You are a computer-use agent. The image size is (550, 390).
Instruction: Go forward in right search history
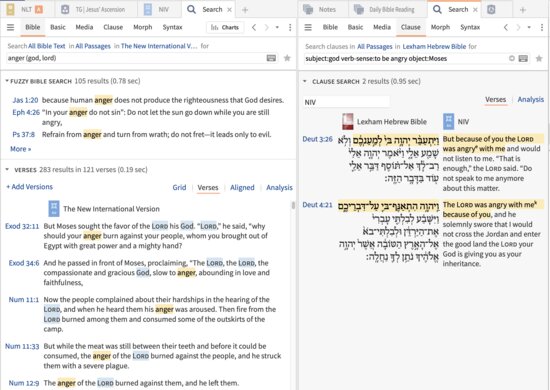tap(518, 27)
